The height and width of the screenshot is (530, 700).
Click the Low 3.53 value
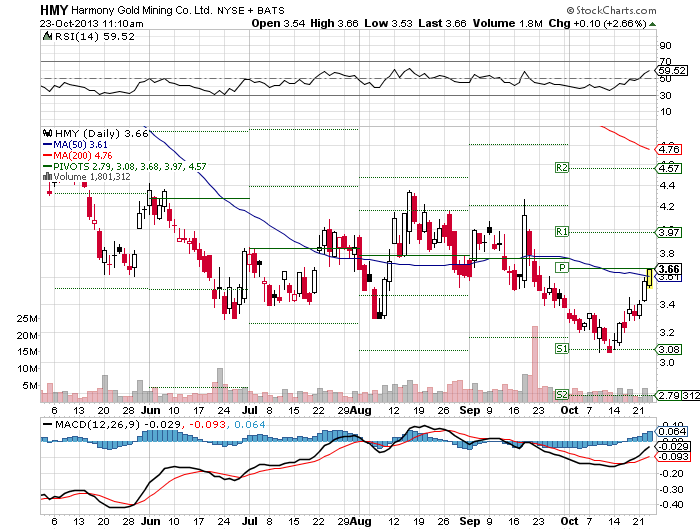coord(388,24)
